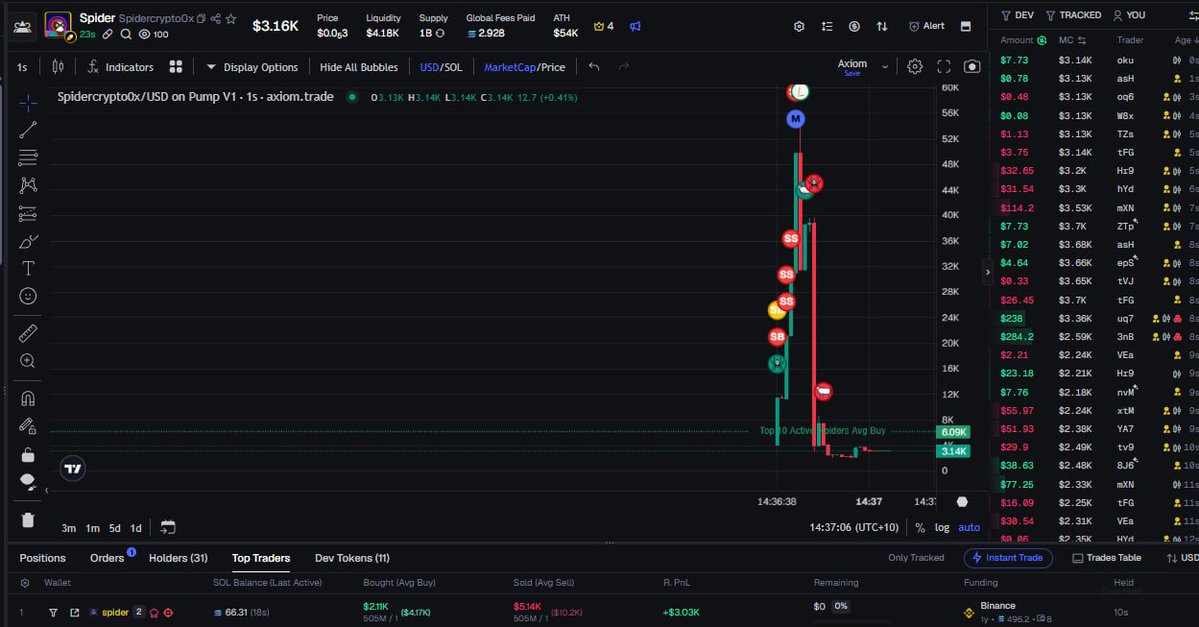This screenshot has height=627, width=1199.
Task: Select the 5d time range
Action: pyautogui.click(x=115, y=528)
